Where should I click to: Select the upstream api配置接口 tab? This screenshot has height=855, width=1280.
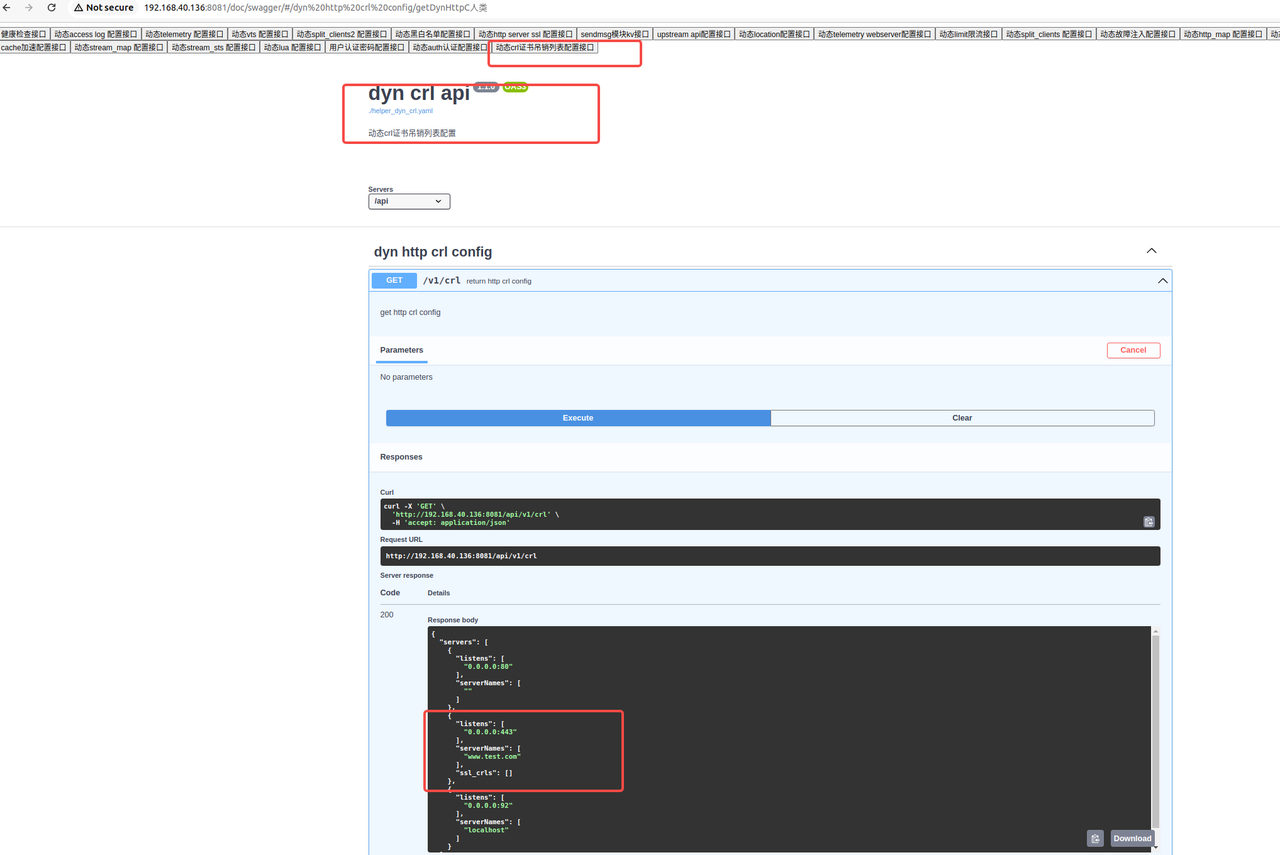pos(694,34)
